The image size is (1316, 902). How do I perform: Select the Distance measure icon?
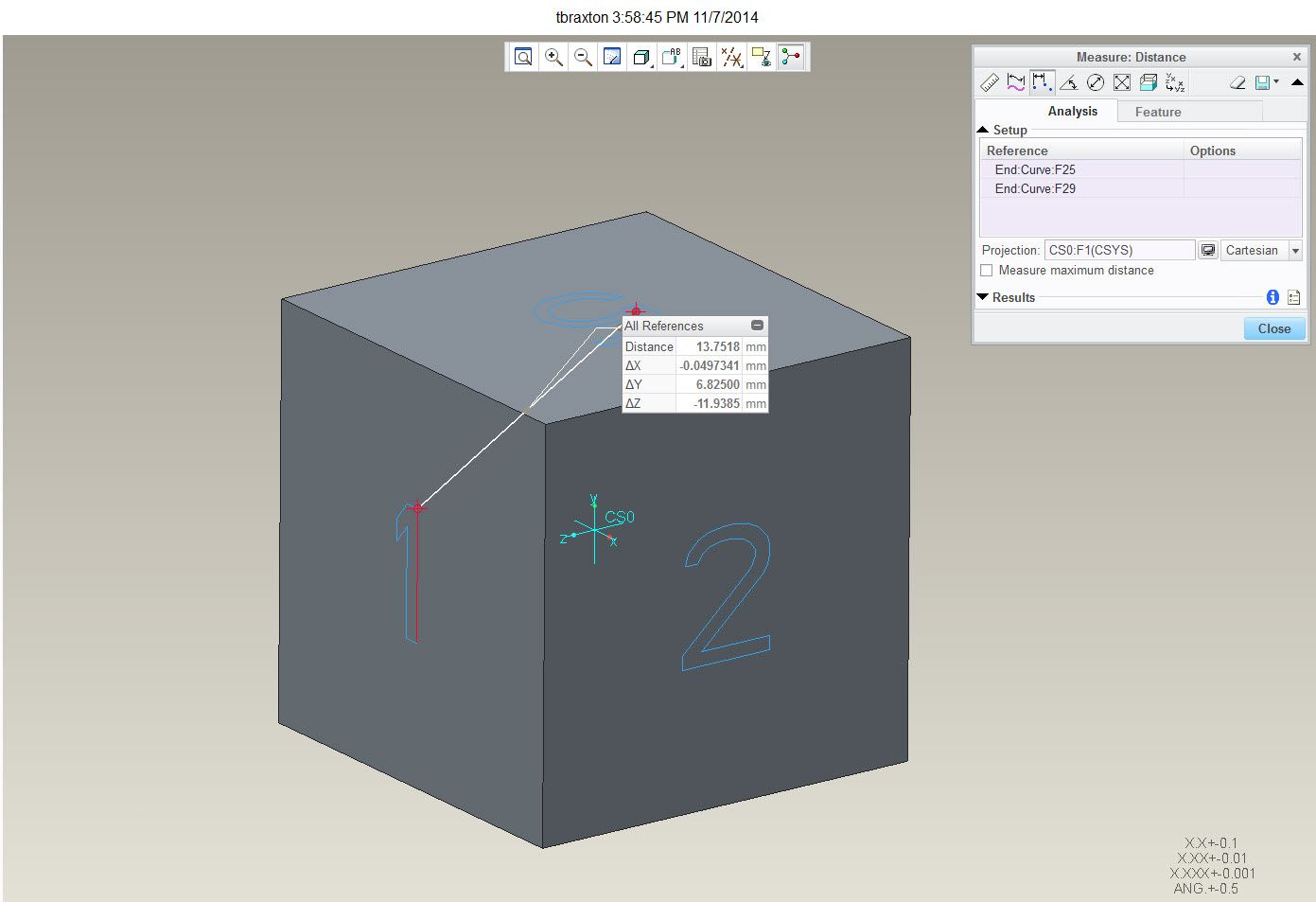point(1042,82)
